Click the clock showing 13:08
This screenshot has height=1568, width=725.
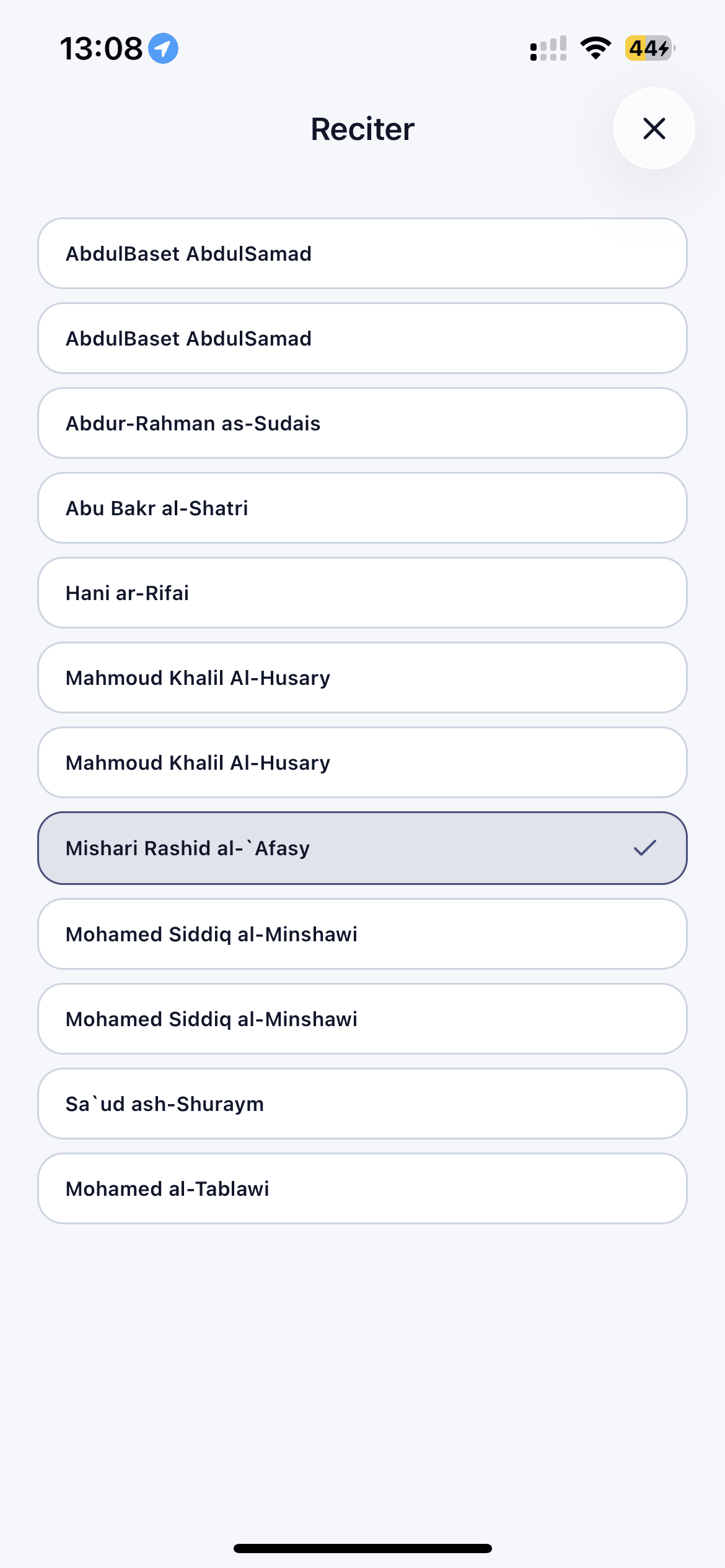coord(103,48)
